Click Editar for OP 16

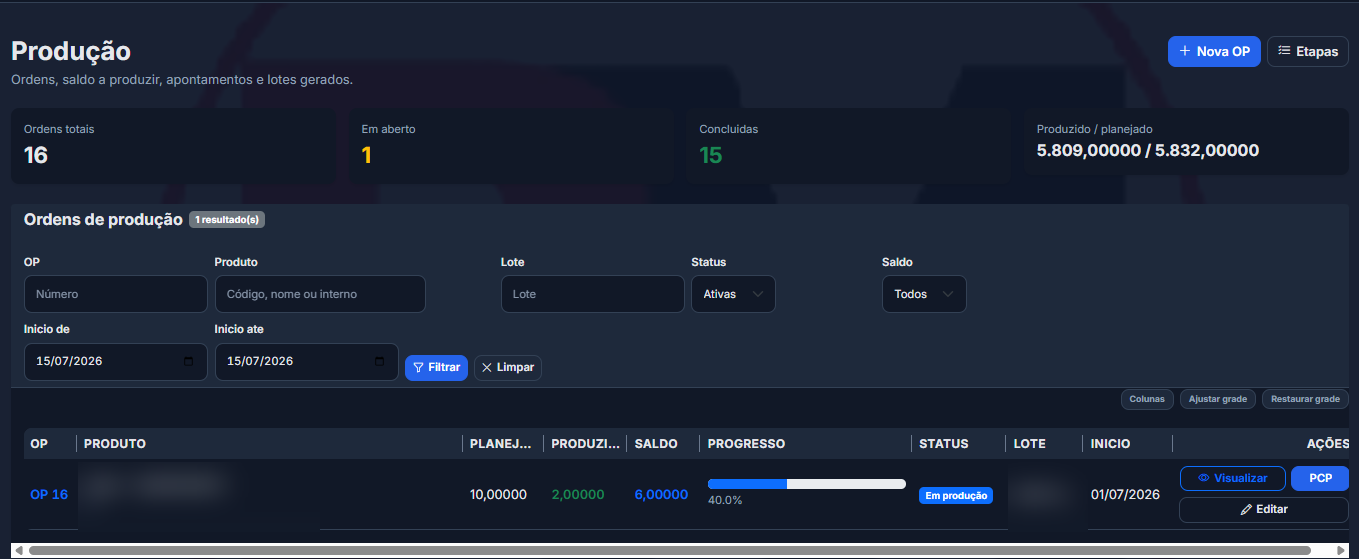[1264, 510]
